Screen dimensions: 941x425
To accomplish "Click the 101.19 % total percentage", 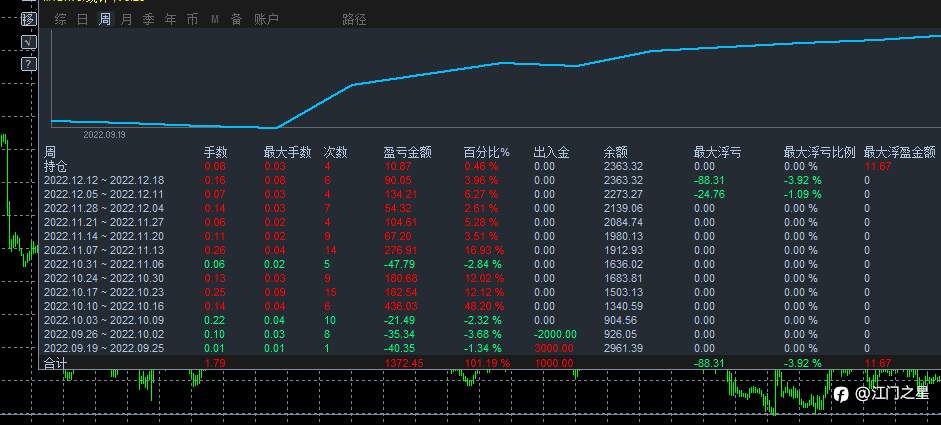I will click(x=487, y=363).
